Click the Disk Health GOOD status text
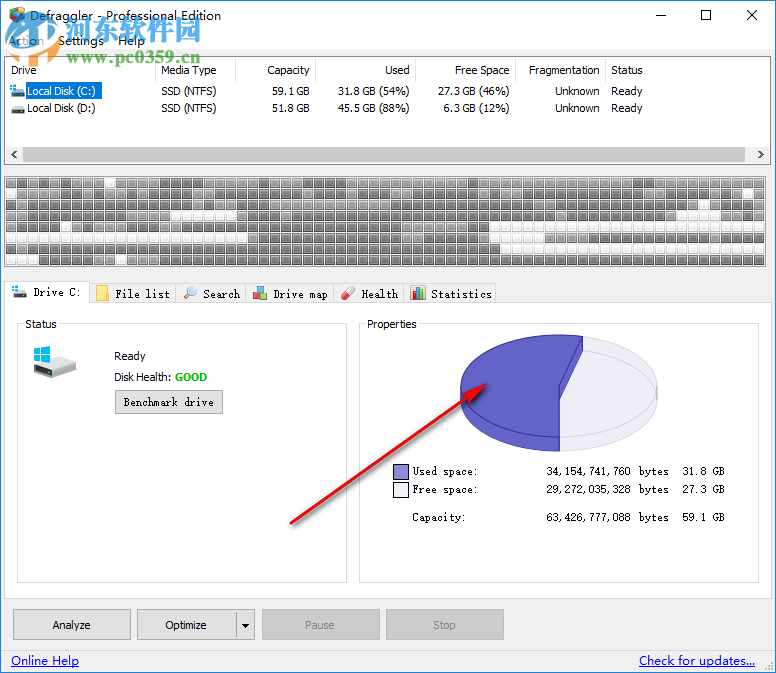Image resolution: width=776 pixels, height=673 pixels. coord(191,377)
